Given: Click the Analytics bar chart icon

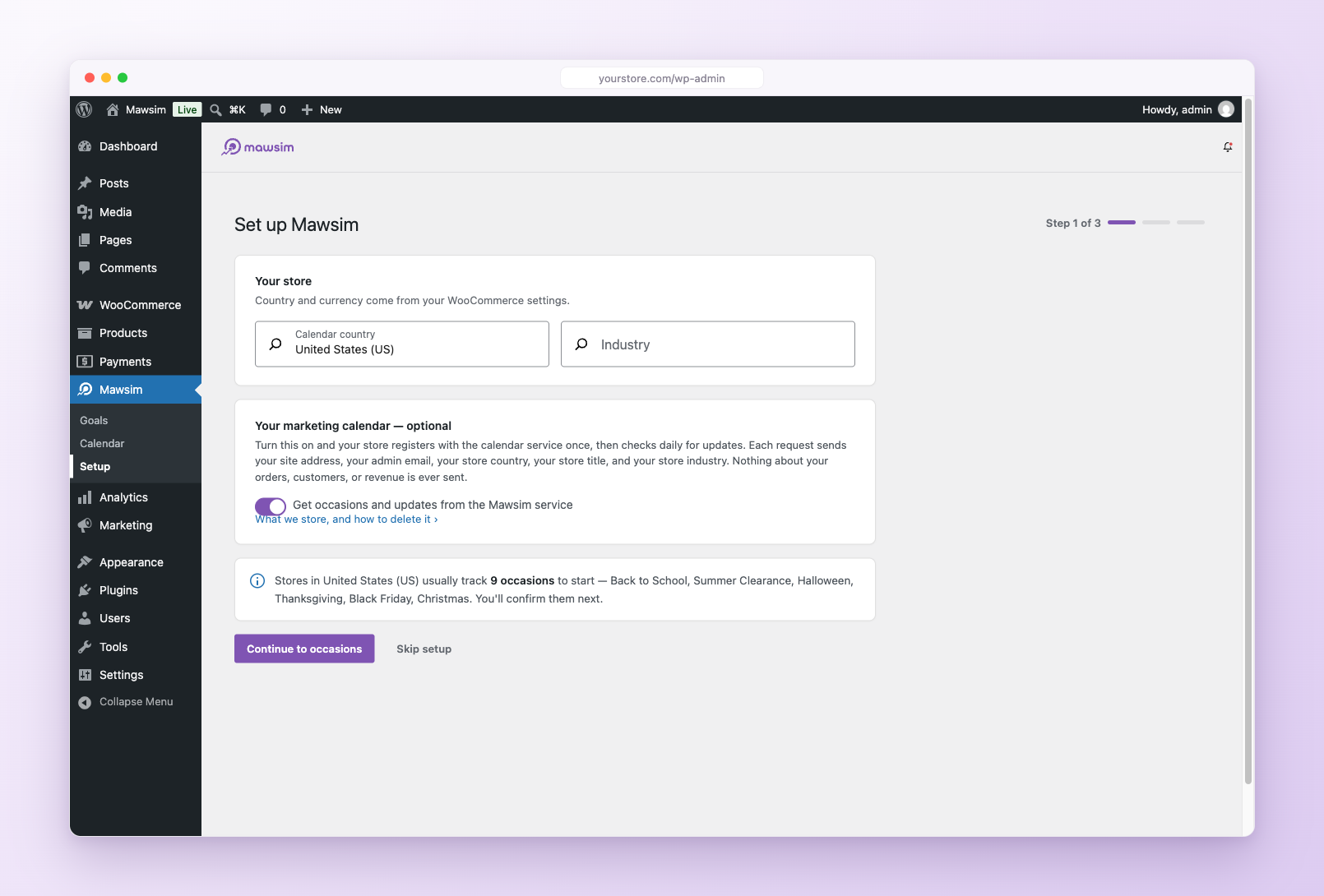Looking at the screenshot, I should click(85, 497).
